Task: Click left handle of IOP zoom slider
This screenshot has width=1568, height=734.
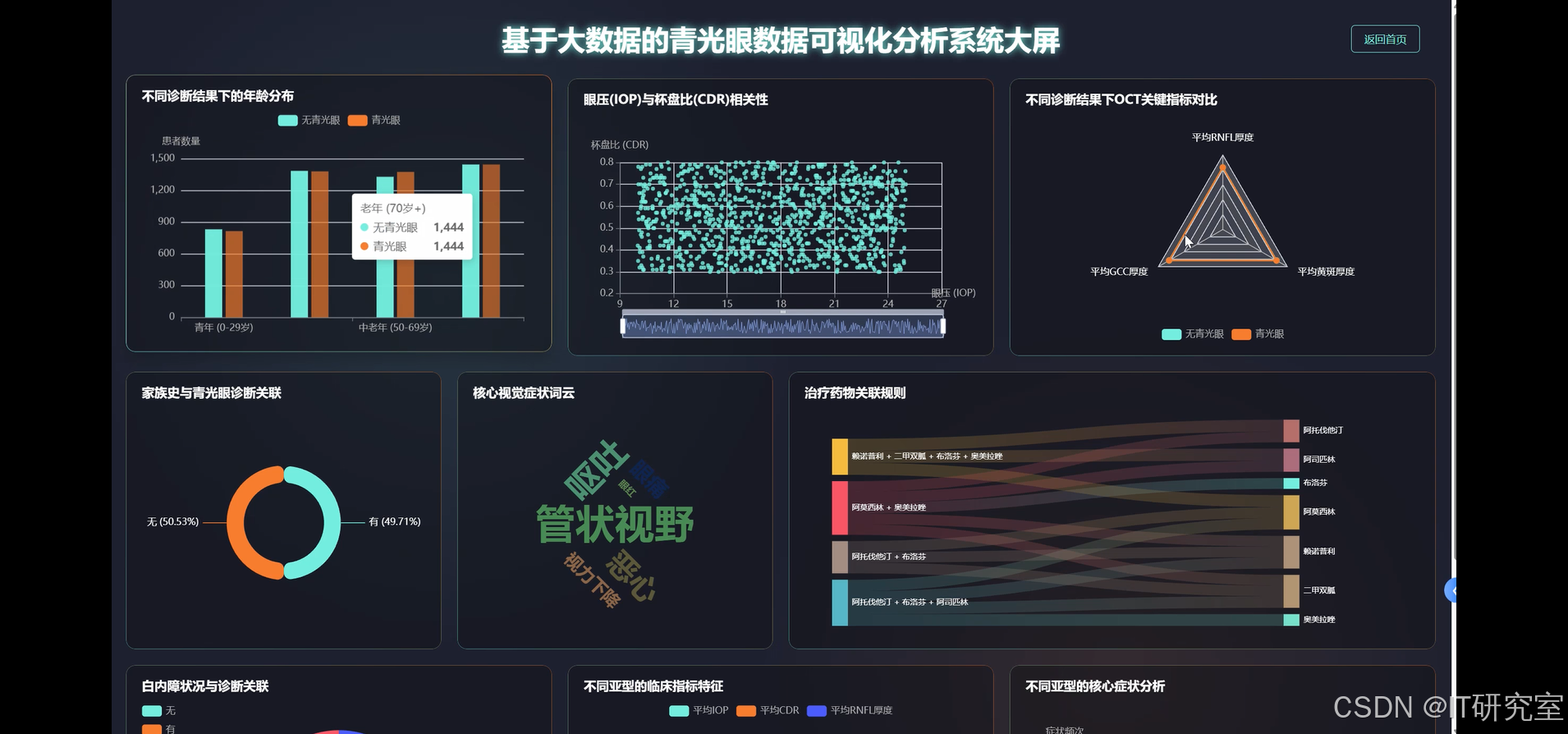Action: pos(623,326)
